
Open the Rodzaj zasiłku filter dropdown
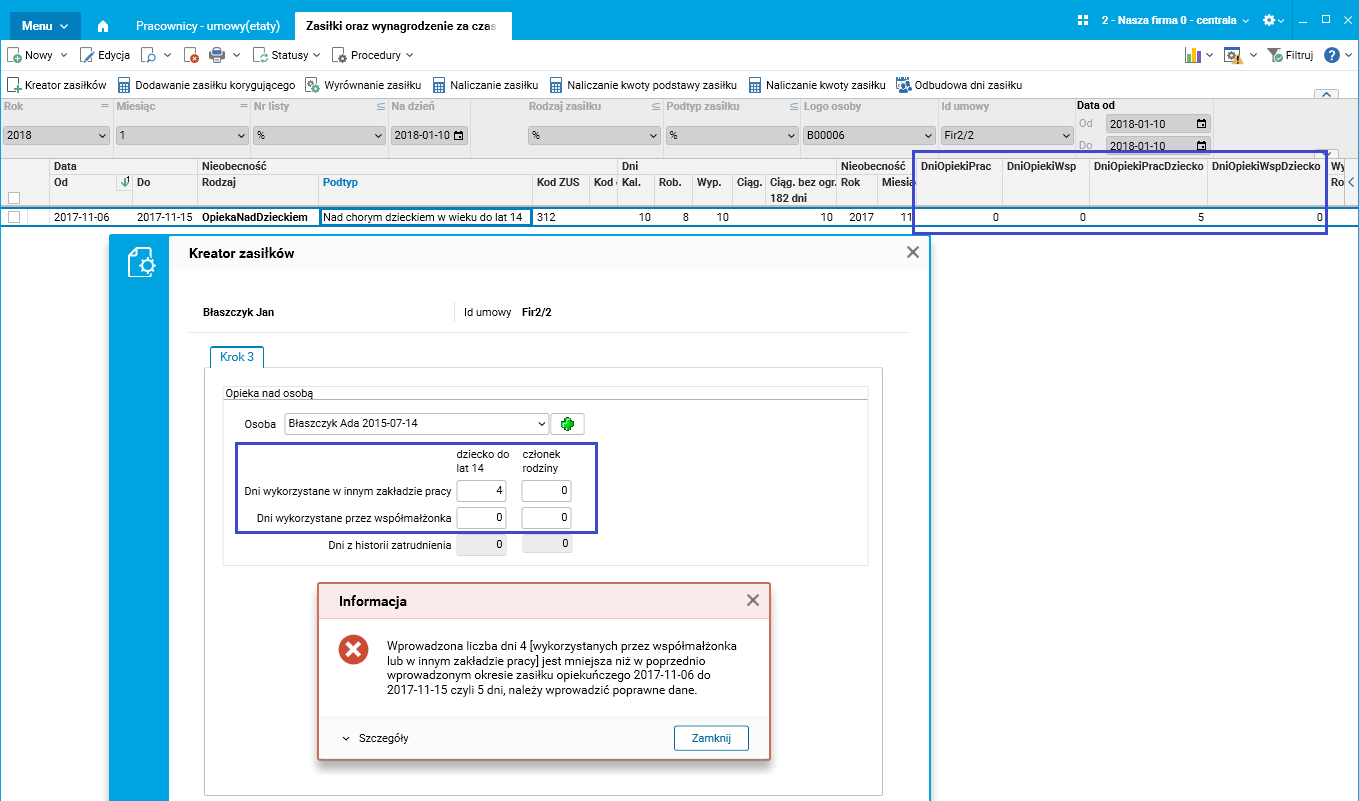595,135
